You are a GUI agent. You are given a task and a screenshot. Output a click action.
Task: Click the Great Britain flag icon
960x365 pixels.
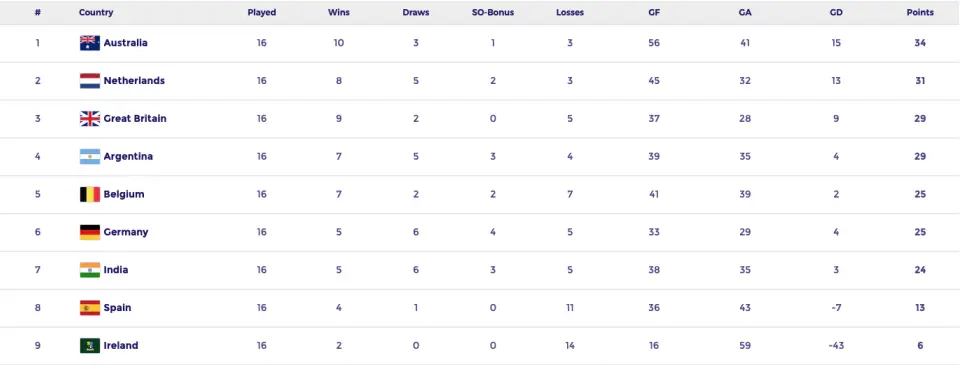pos(89,119)
